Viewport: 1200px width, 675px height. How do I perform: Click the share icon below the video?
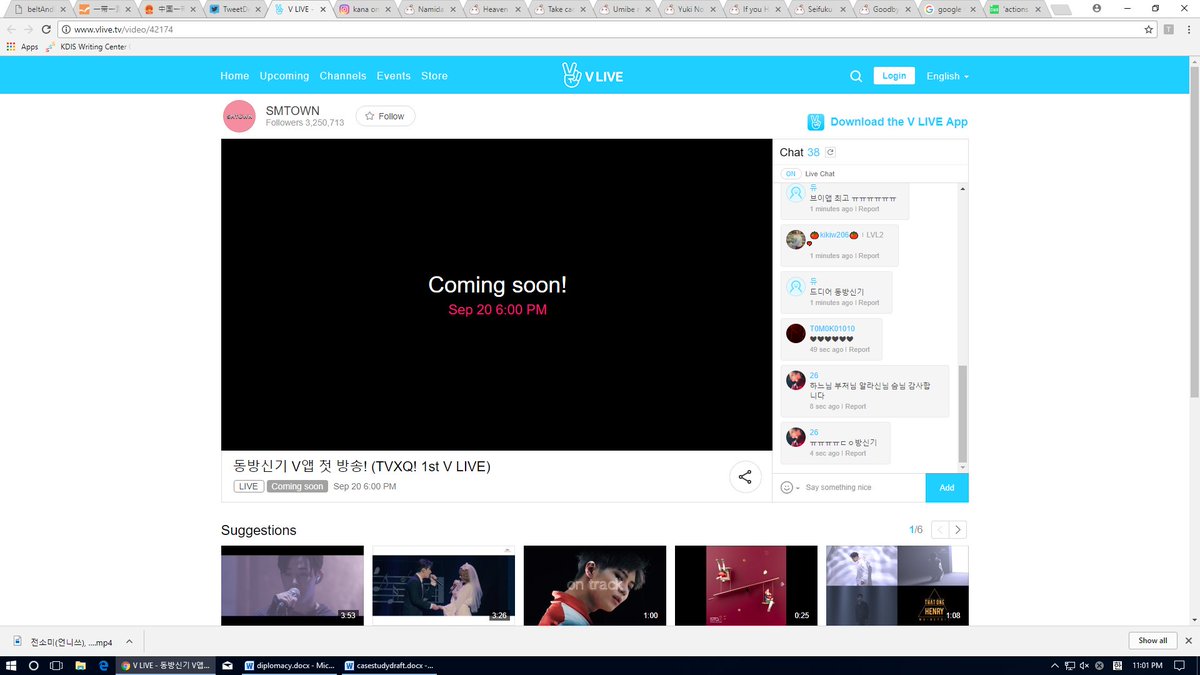[745, 477]
